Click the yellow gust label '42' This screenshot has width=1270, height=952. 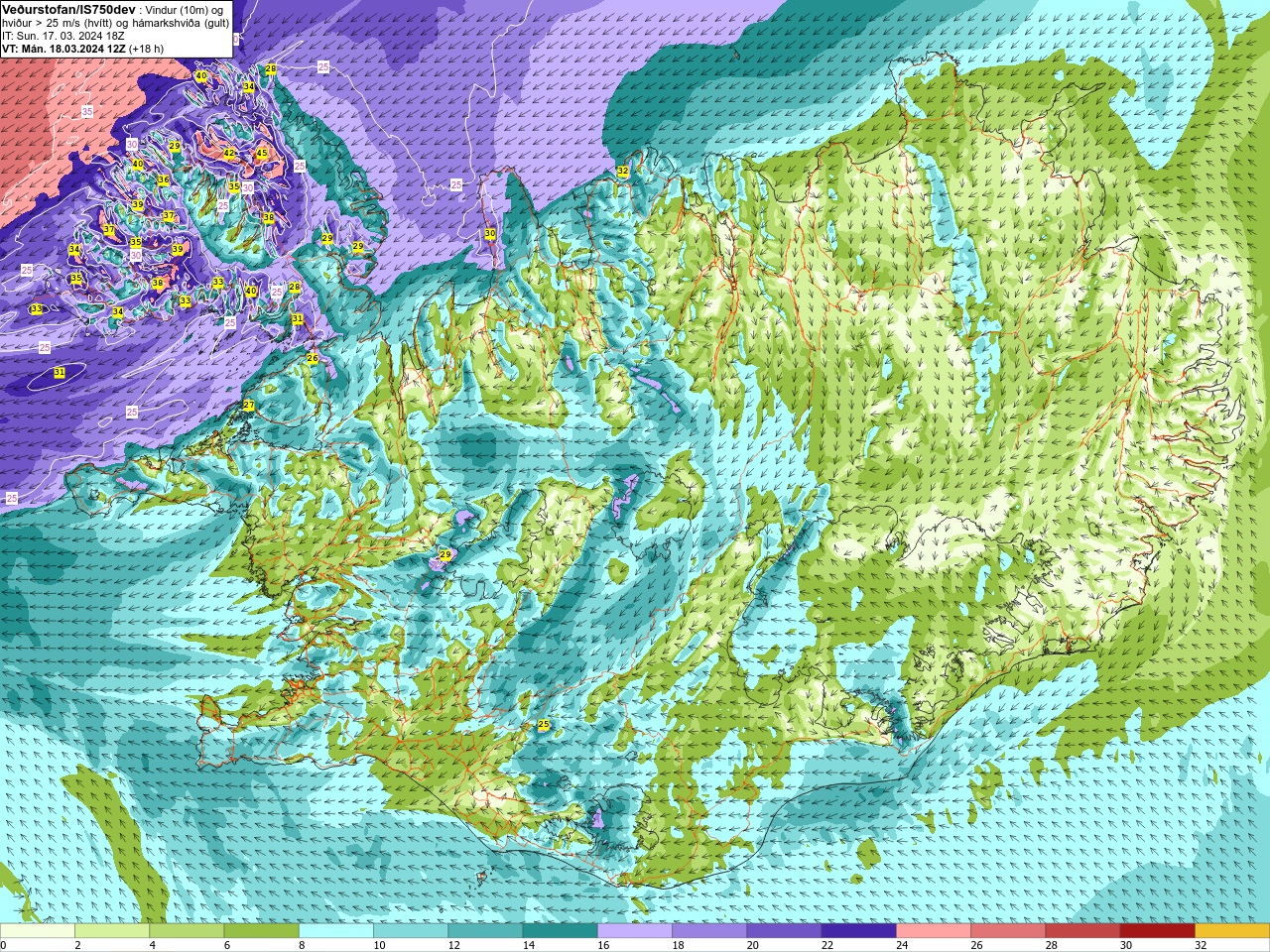tap(229, 153)
